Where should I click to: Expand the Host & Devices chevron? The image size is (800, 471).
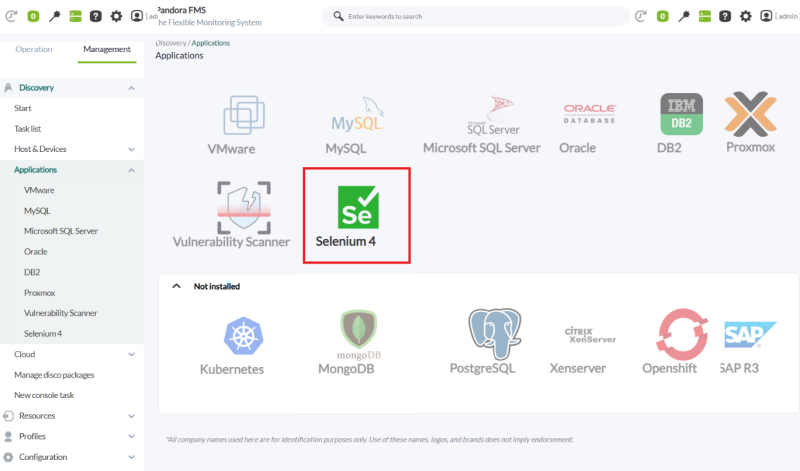(x=131, y=150)
